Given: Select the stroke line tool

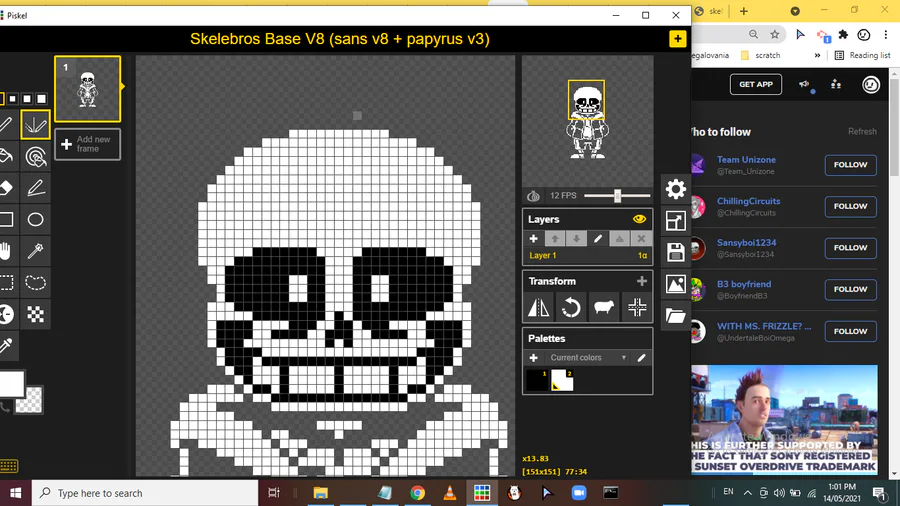Looking at the screenshot, I should coord(36,188).
